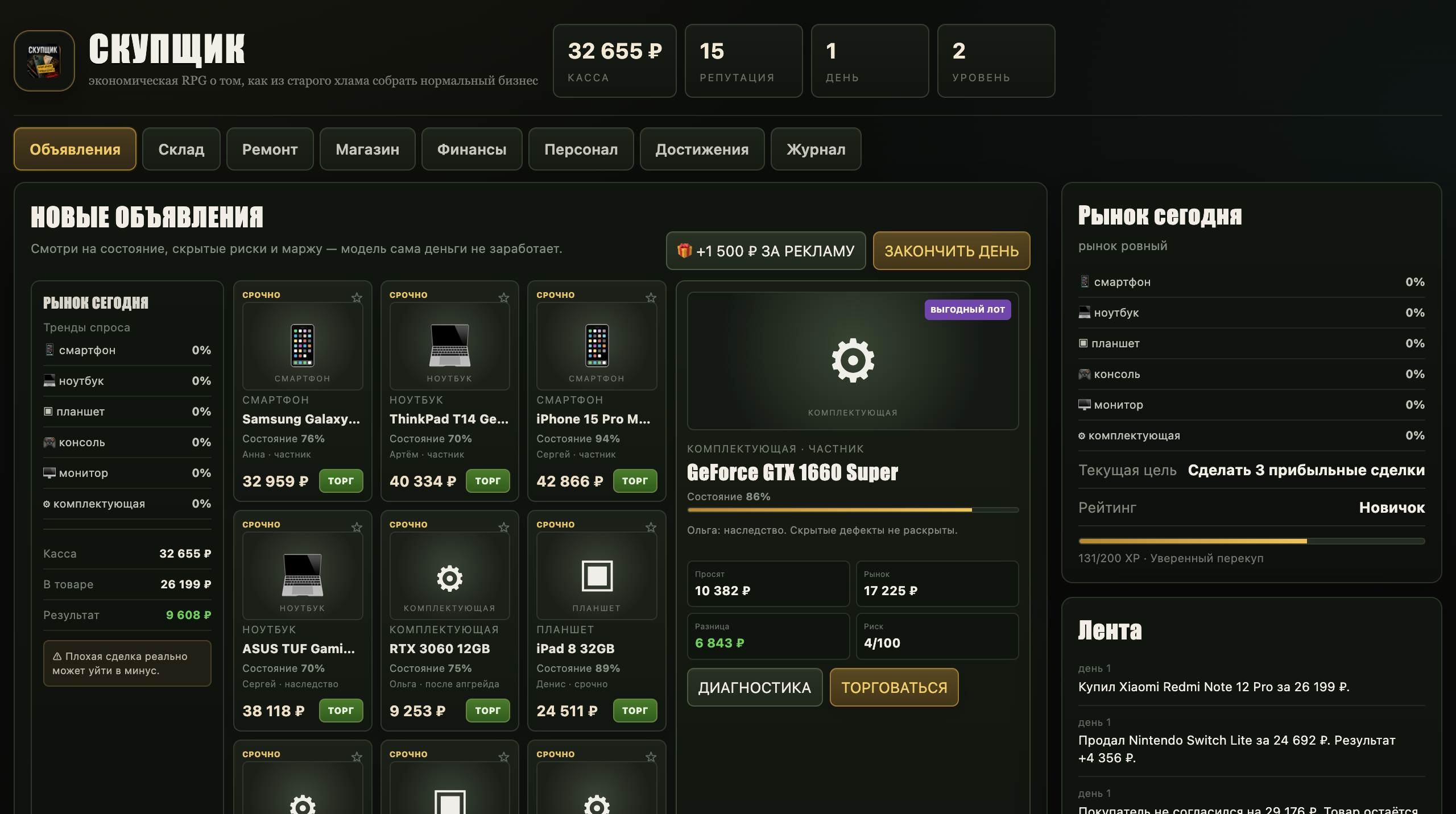This screenshot has height=814, width=1456.
Task: Star the ThinkPad T14 listing
Action: 504,298
